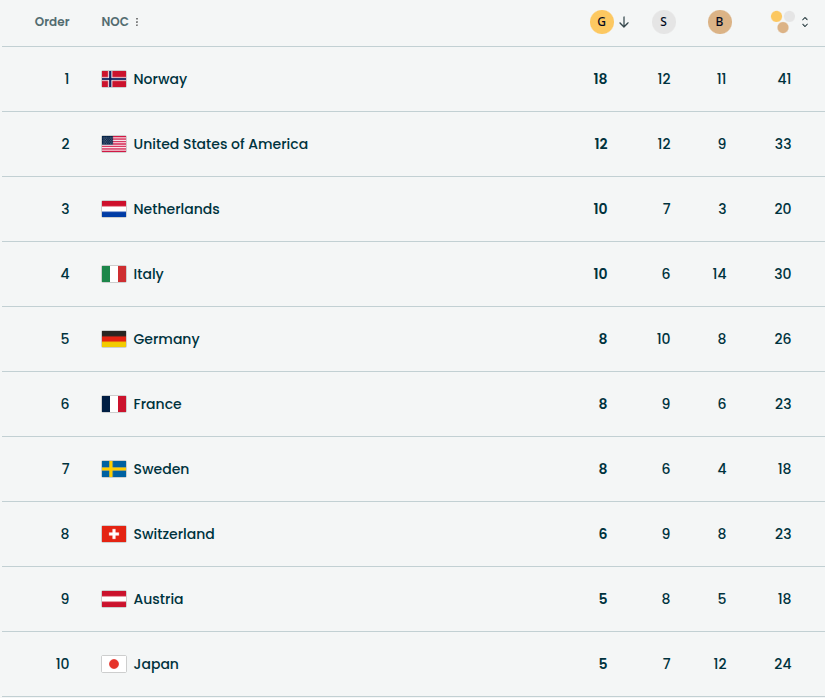This screenshot has width=825, height=698.
Task: Click the sort icon beside NOC
Action: tap(137, 22)
